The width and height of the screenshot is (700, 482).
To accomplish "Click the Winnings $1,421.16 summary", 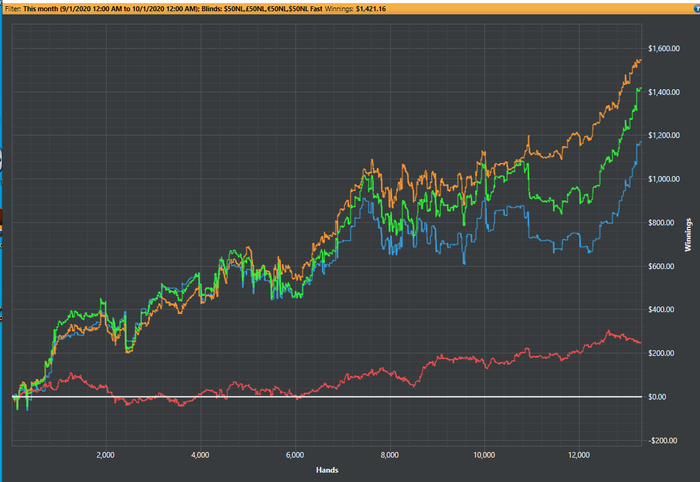I will [x=355, y=8].
